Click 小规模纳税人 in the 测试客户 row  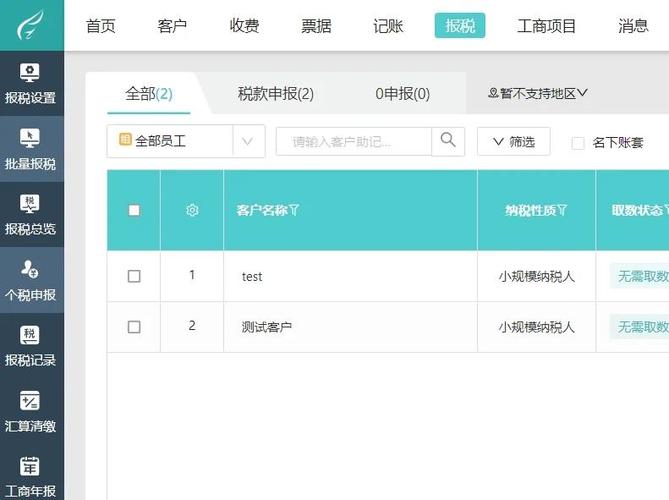pyautogui.click(x=537, y=327)
